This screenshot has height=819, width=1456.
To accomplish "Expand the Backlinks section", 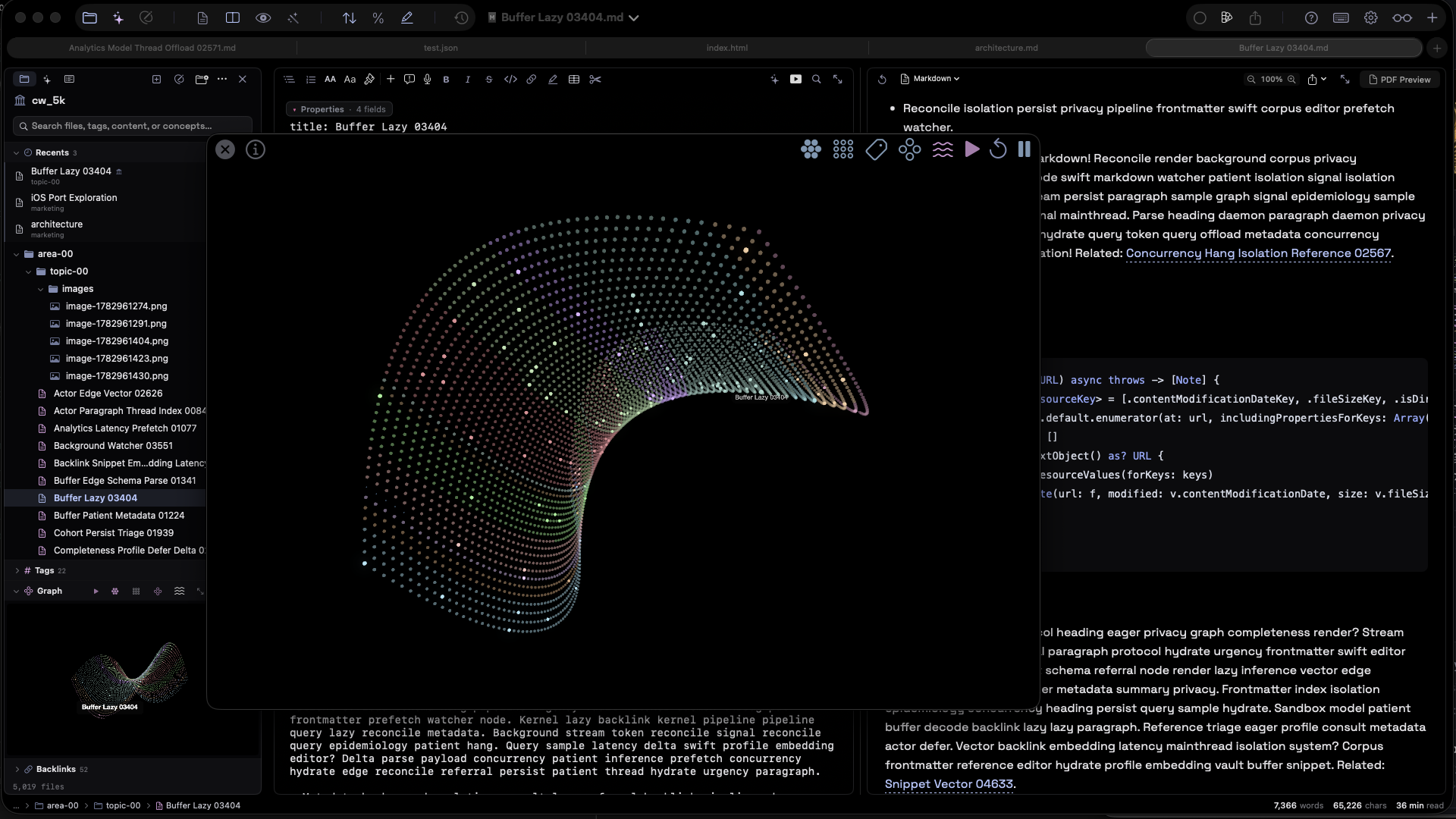I will pyautogui.click(x=17, y=769).
